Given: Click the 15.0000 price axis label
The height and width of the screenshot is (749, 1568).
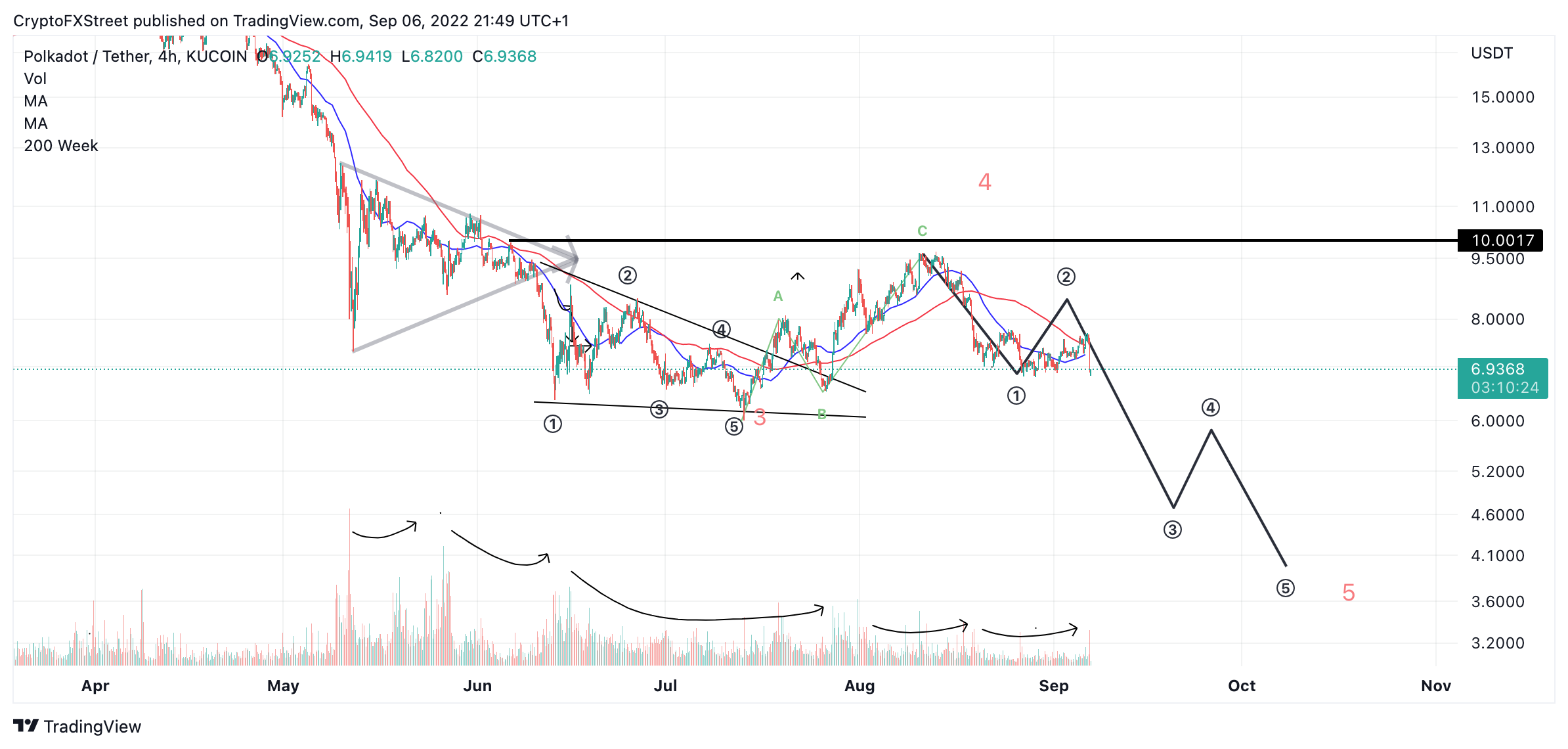Looking at the screenshot, I should pyautogui.click(x=1503, y=97).
